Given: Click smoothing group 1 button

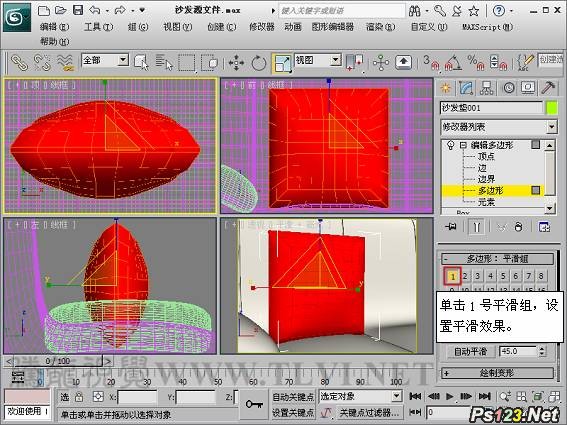Looking at the screenshot, I should click(452, 277).
